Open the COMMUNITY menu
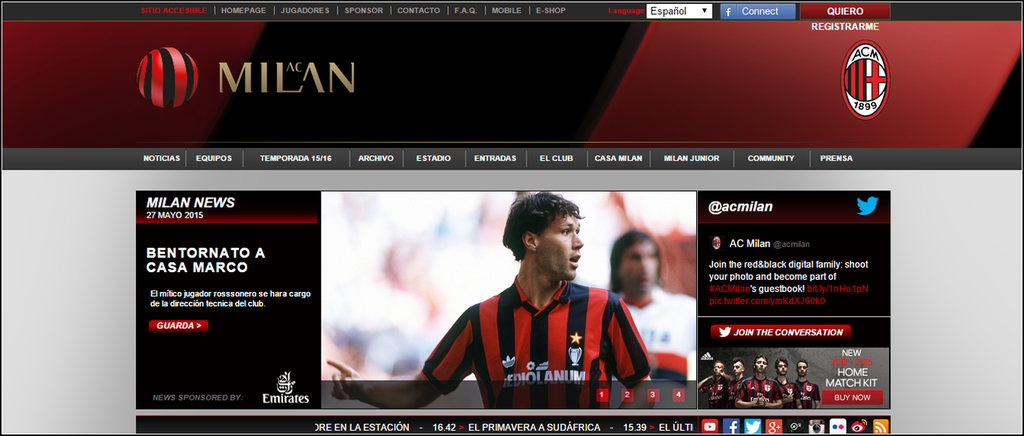Screen dimensions: 1024x436 [x=771, y=159]
